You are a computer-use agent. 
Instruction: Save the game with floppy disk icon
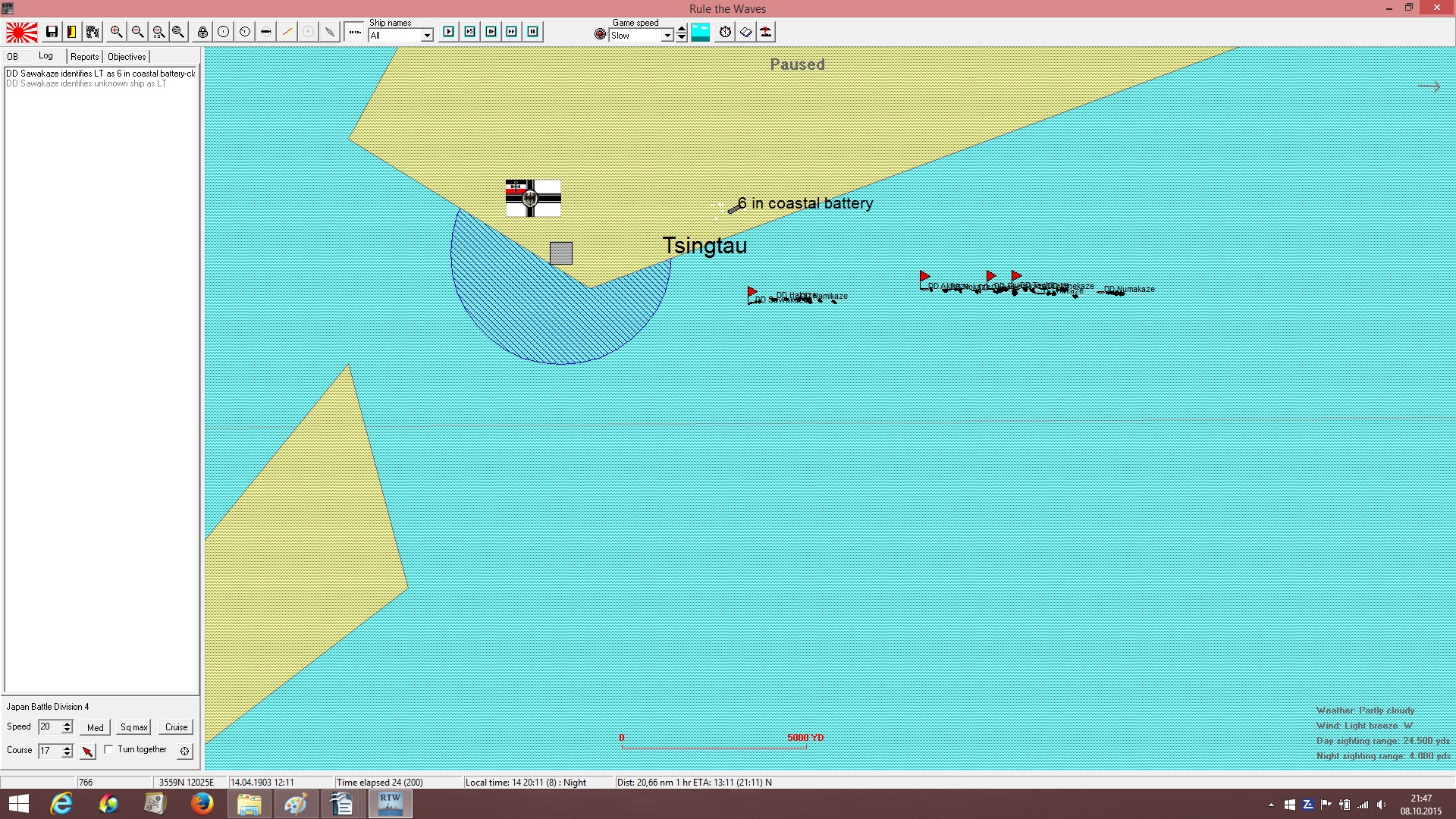point(52,32)
